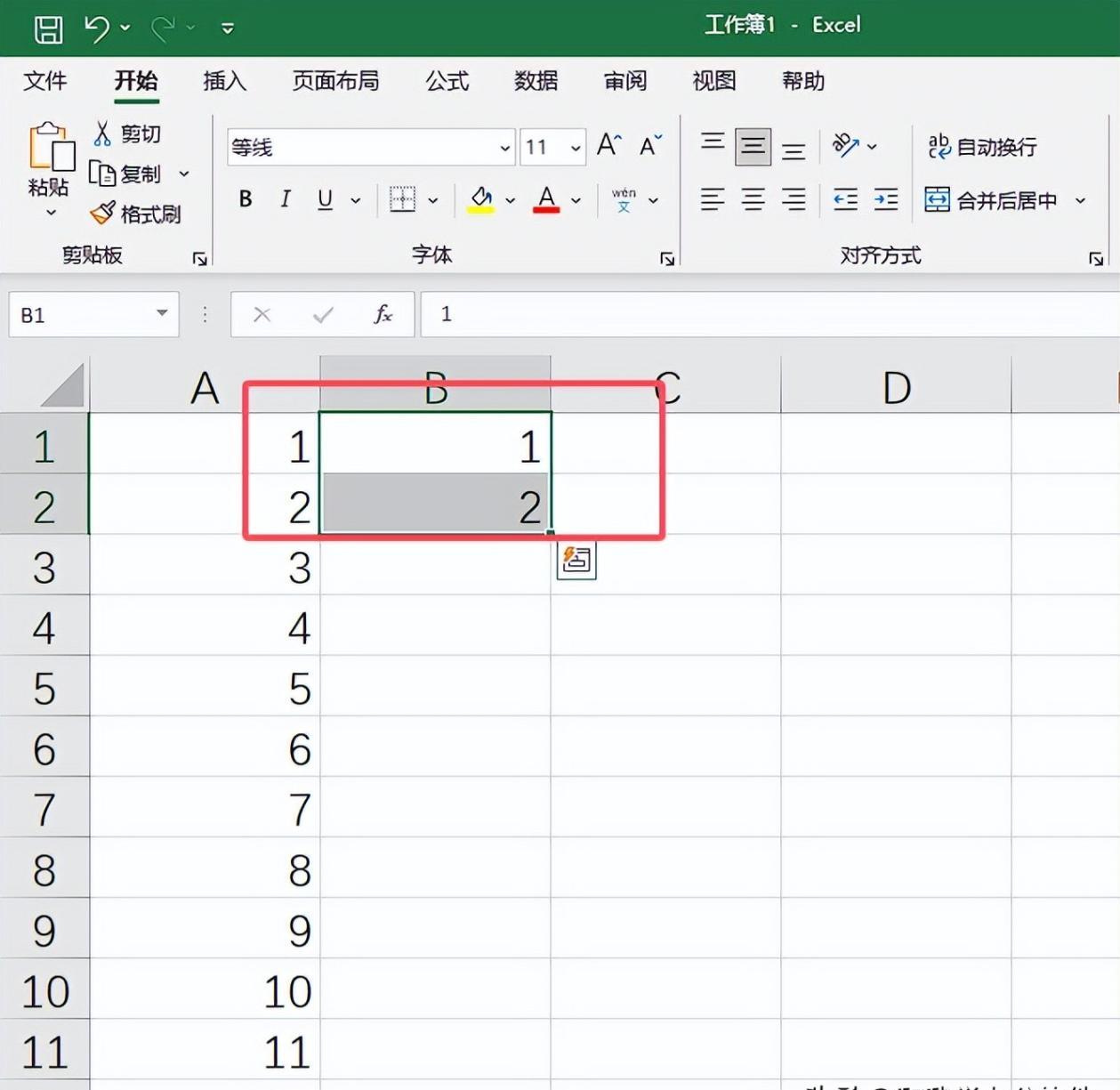The height and width of the screenshot is (1090, 1120).
Task: Open 字体 dialog launcher
Action: click(x=667, y=259)
